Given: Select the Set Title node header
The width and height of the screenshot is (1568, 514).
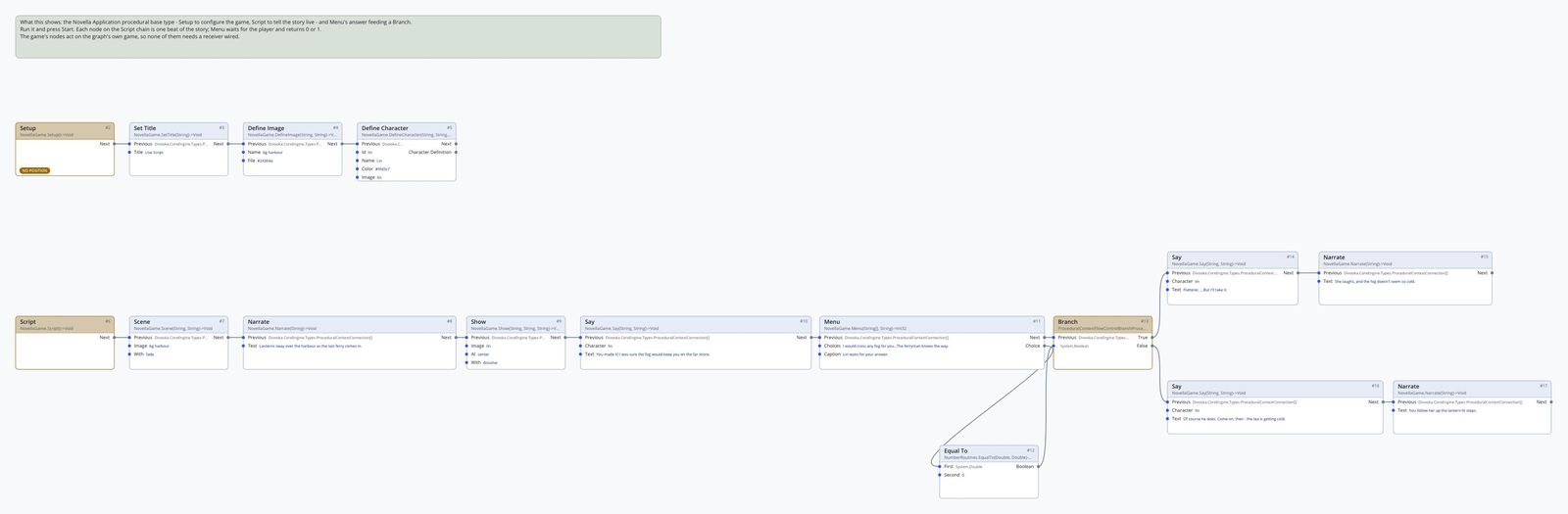Looking at the screenshot, I should pyautogui.click(x=178, y=130).
